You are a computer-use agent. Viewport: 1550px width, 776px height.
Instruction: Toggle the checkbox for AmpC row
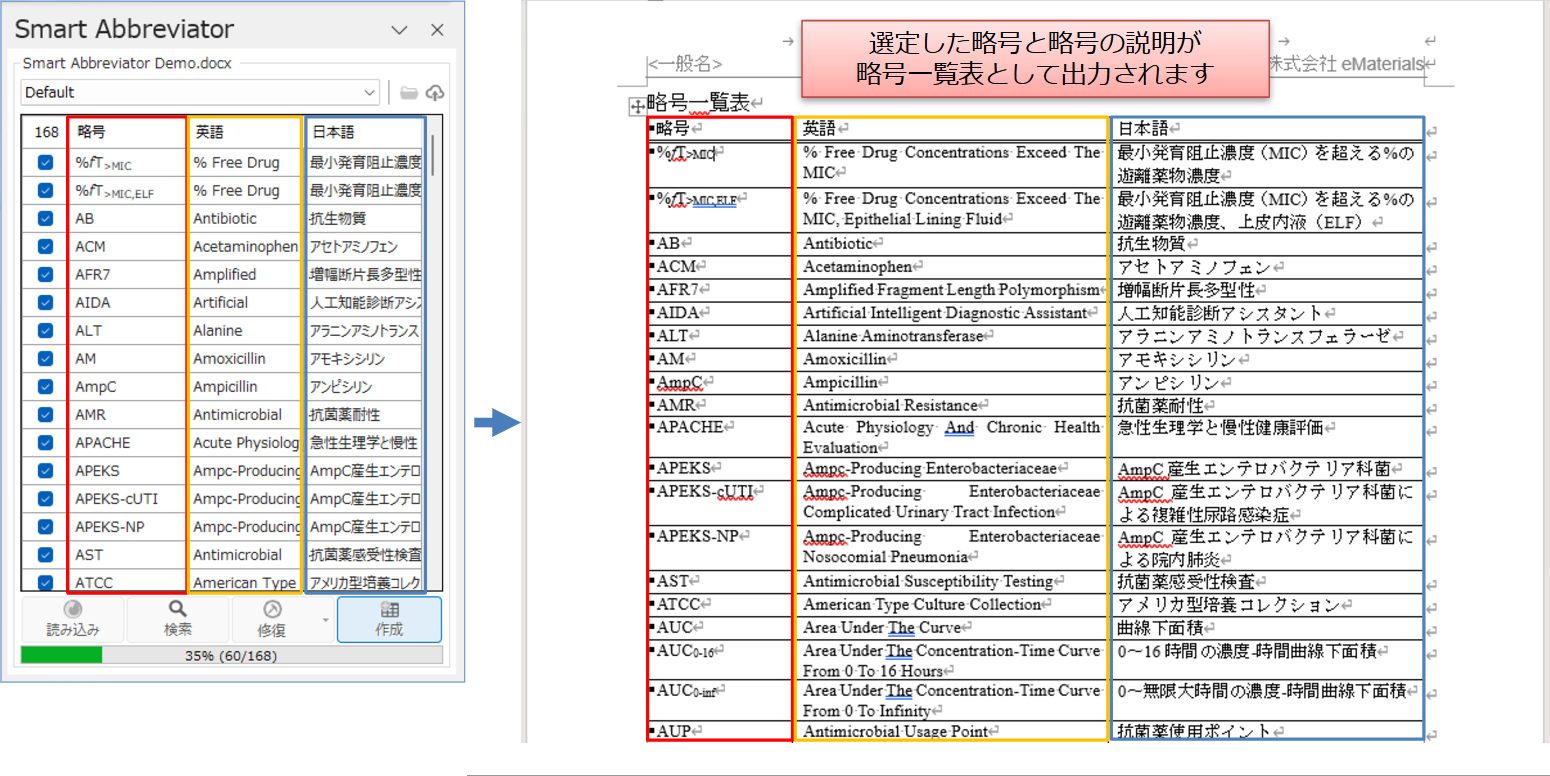pos(45,386)
